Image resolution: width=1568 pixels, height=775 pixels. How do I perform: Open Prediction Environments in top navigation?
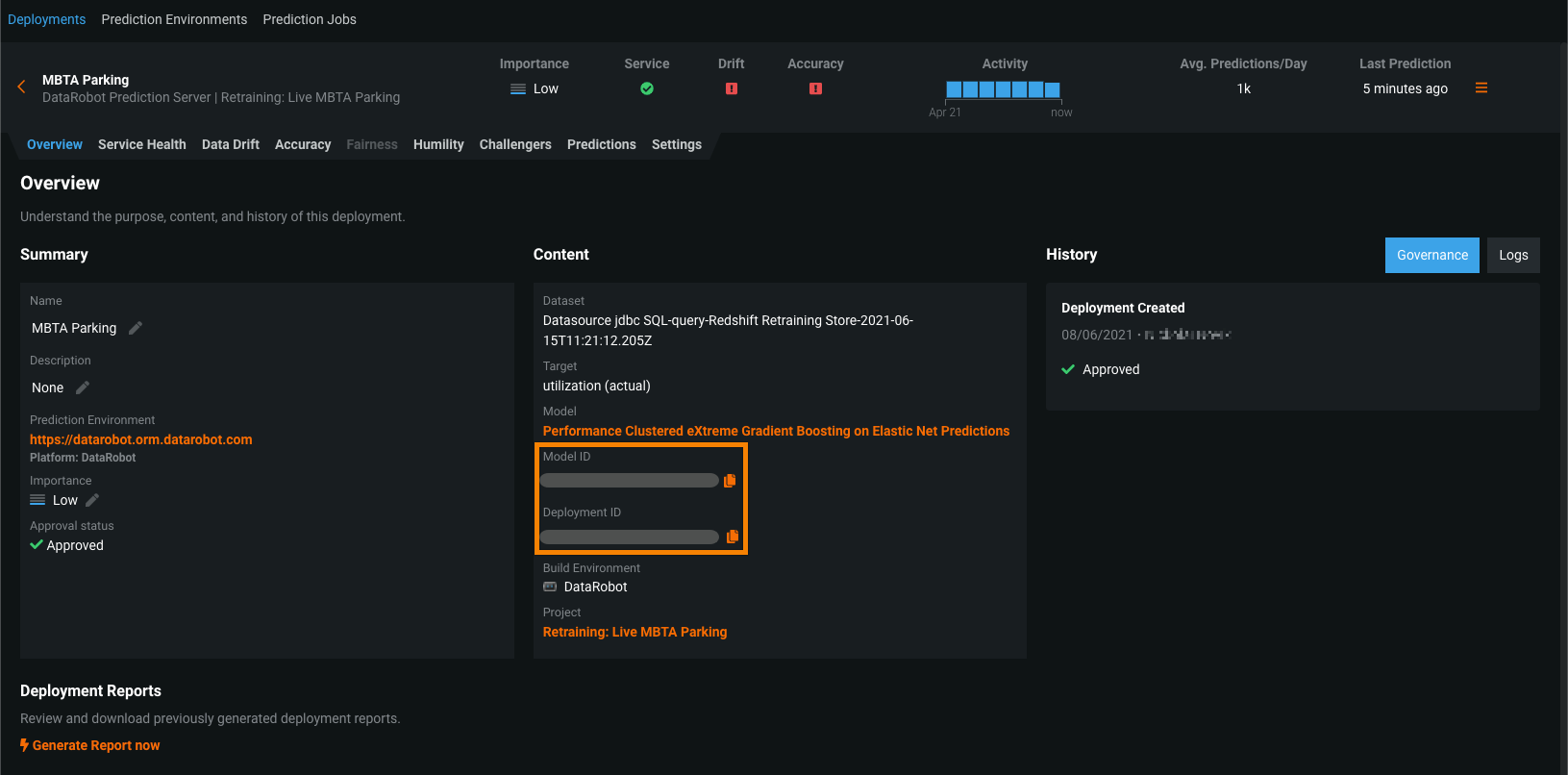pos(174,19)
